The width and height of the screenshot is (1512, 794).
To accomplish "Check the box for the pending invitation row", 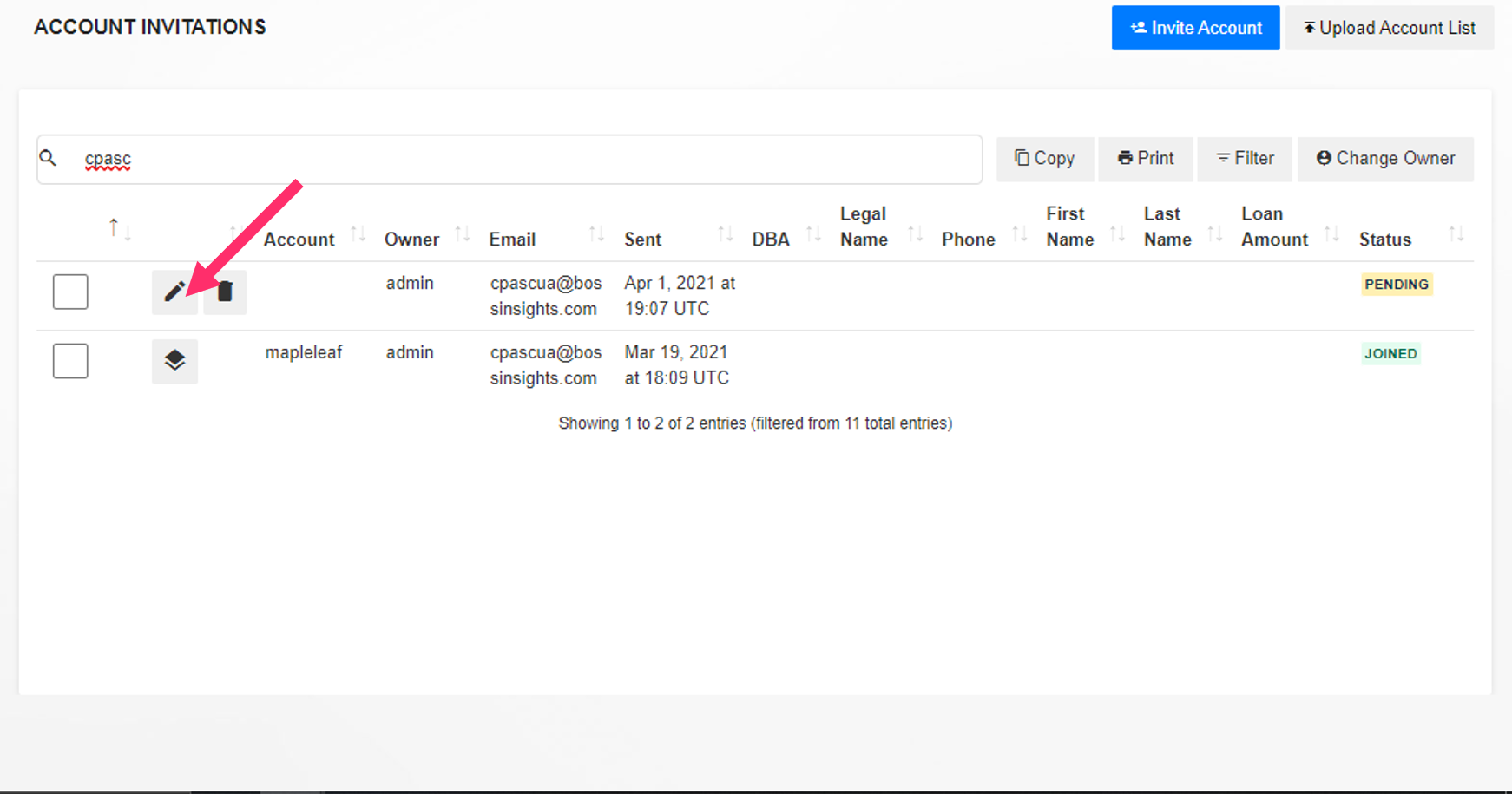I will (70, 292).
